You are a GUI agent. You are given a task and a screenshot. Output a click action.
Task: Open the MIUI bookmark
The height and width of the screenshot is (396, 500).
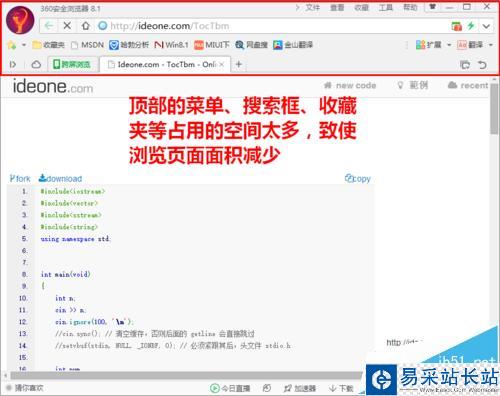click(x=212, y=45)
